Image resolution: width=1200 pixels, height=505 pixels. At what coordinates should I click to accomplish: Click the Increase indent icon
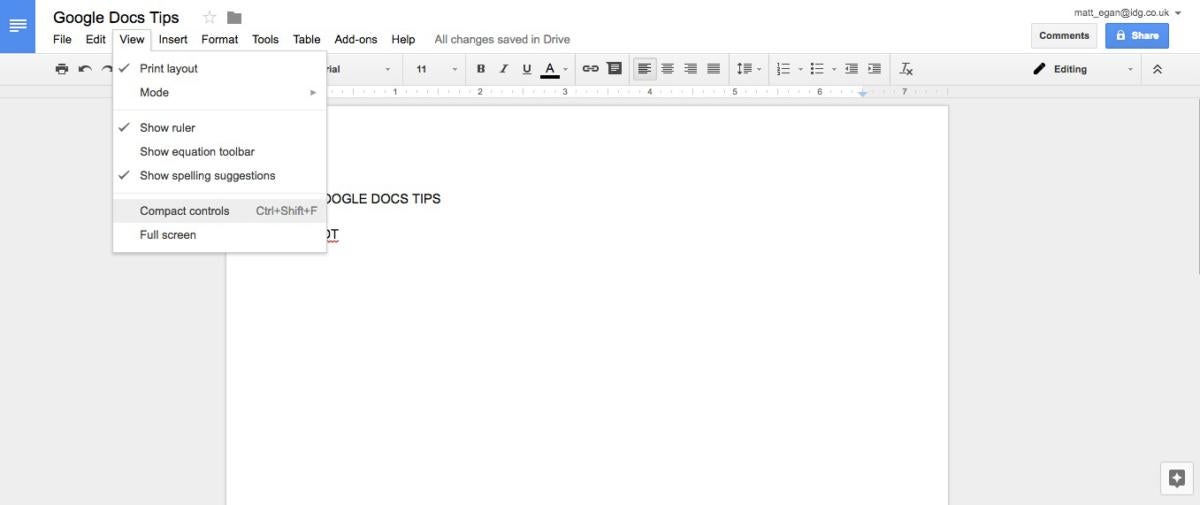[875, 69]
